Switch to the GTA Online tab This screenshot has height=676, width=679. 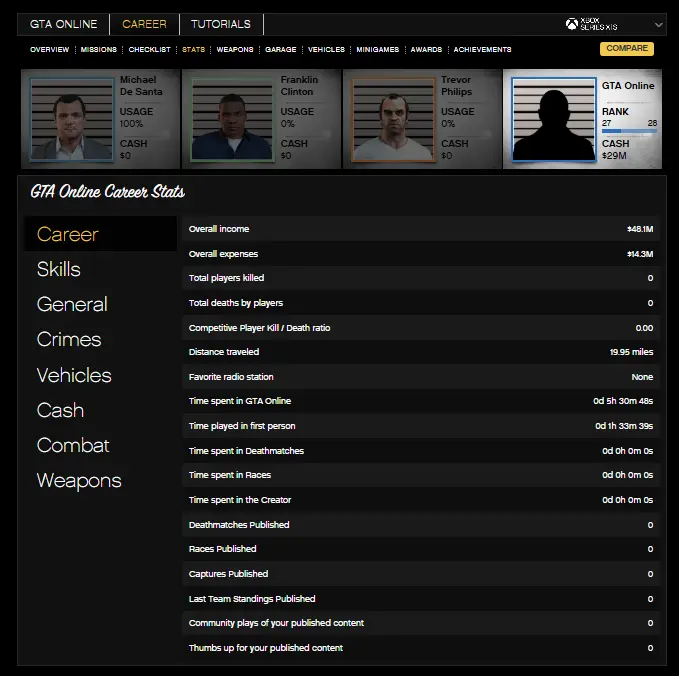(x=64, y=24)
